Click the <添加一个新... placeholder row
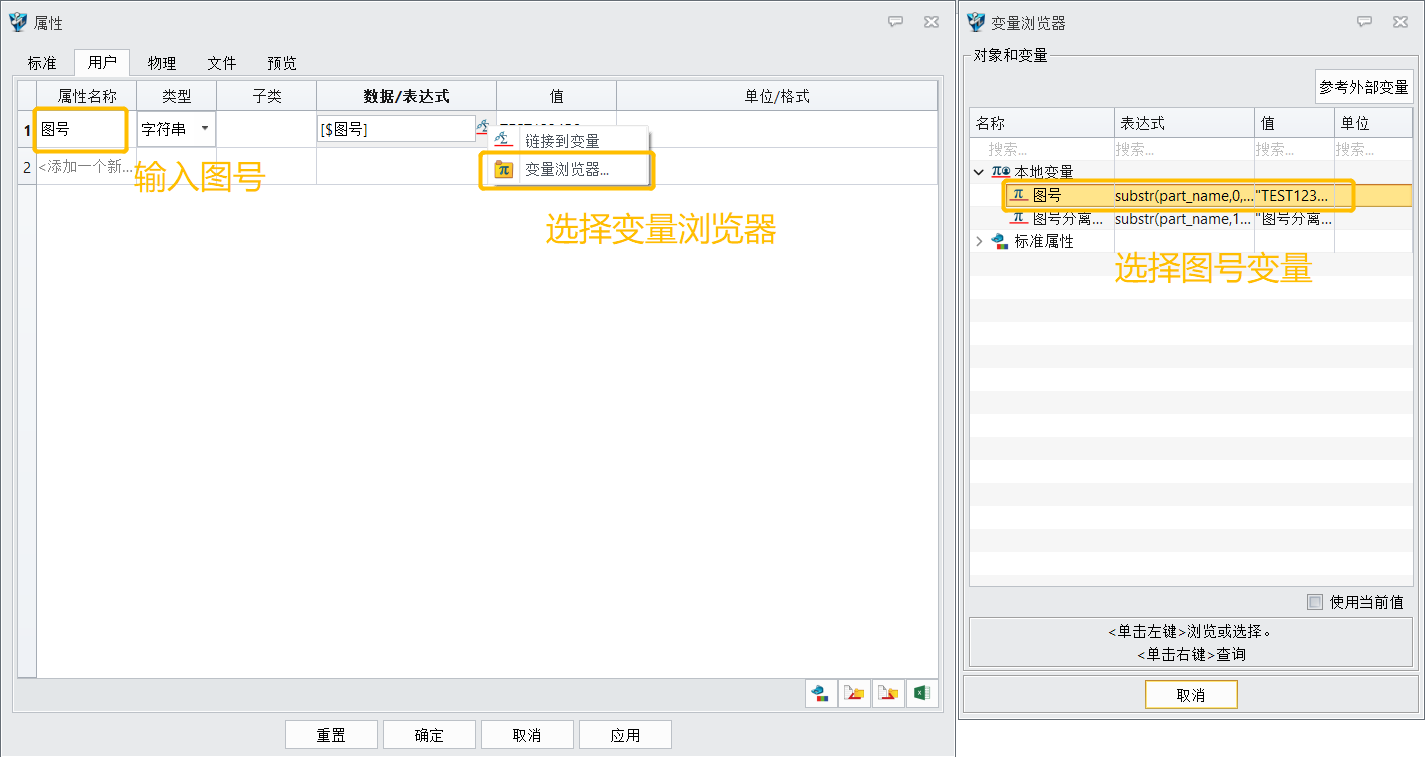This screenshot has height=757, width=1425. [85, 167]
